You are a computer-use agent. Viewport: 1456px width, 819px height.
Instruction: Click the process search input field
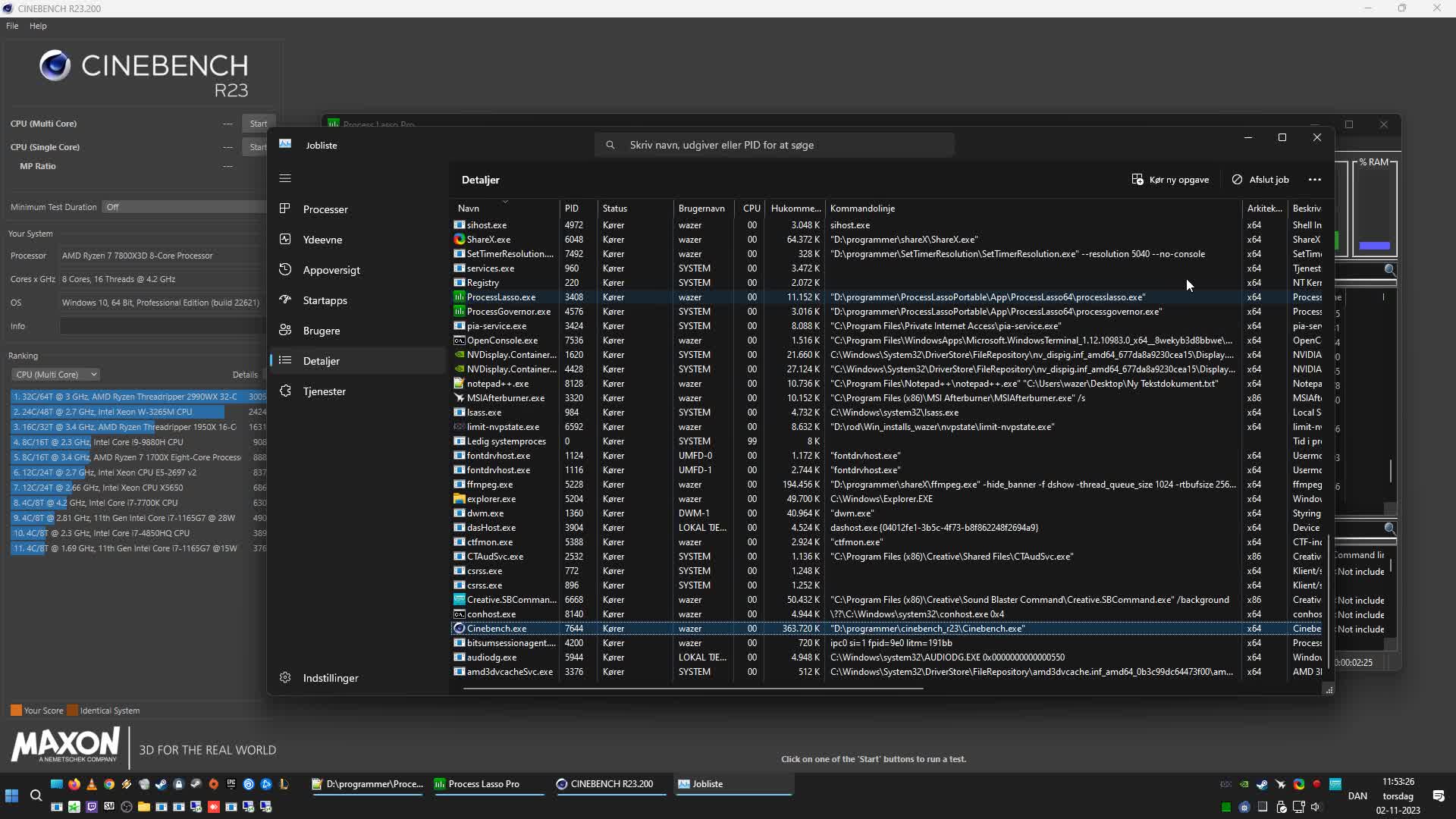[773, 145]
